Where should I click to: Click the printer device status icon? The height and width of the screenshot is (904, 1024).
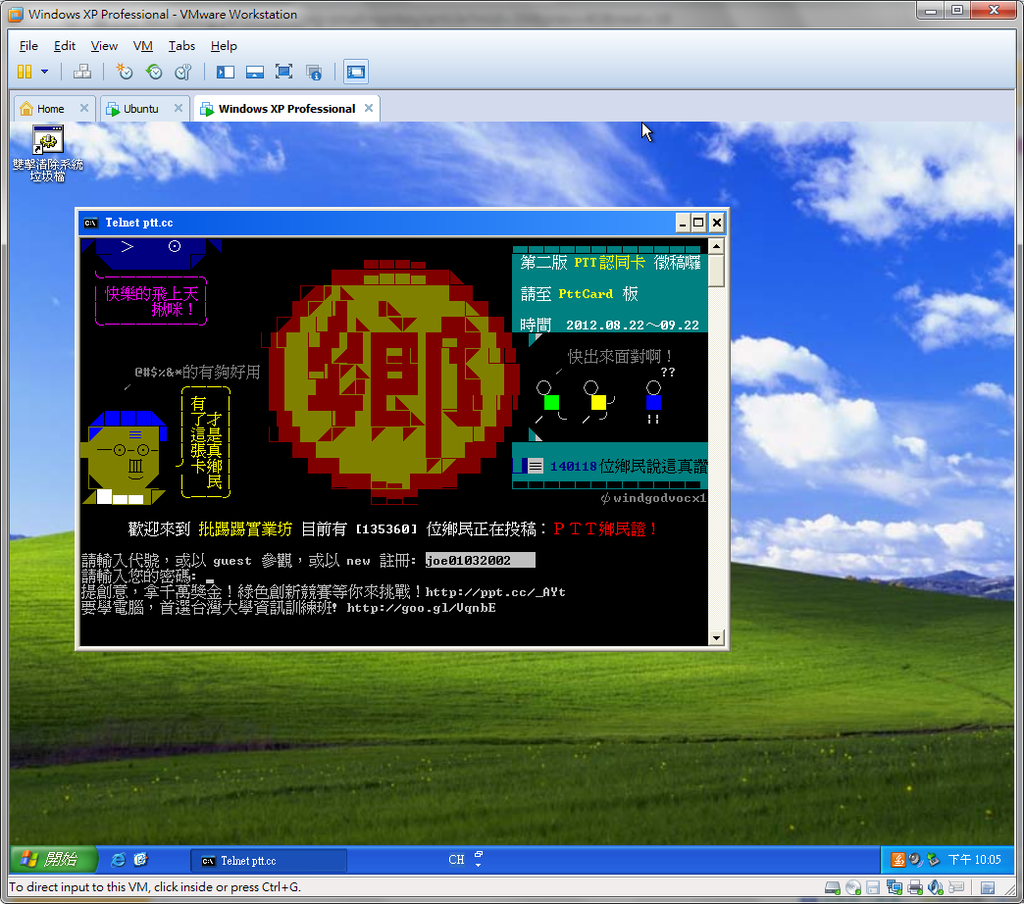tap(915, 888)
